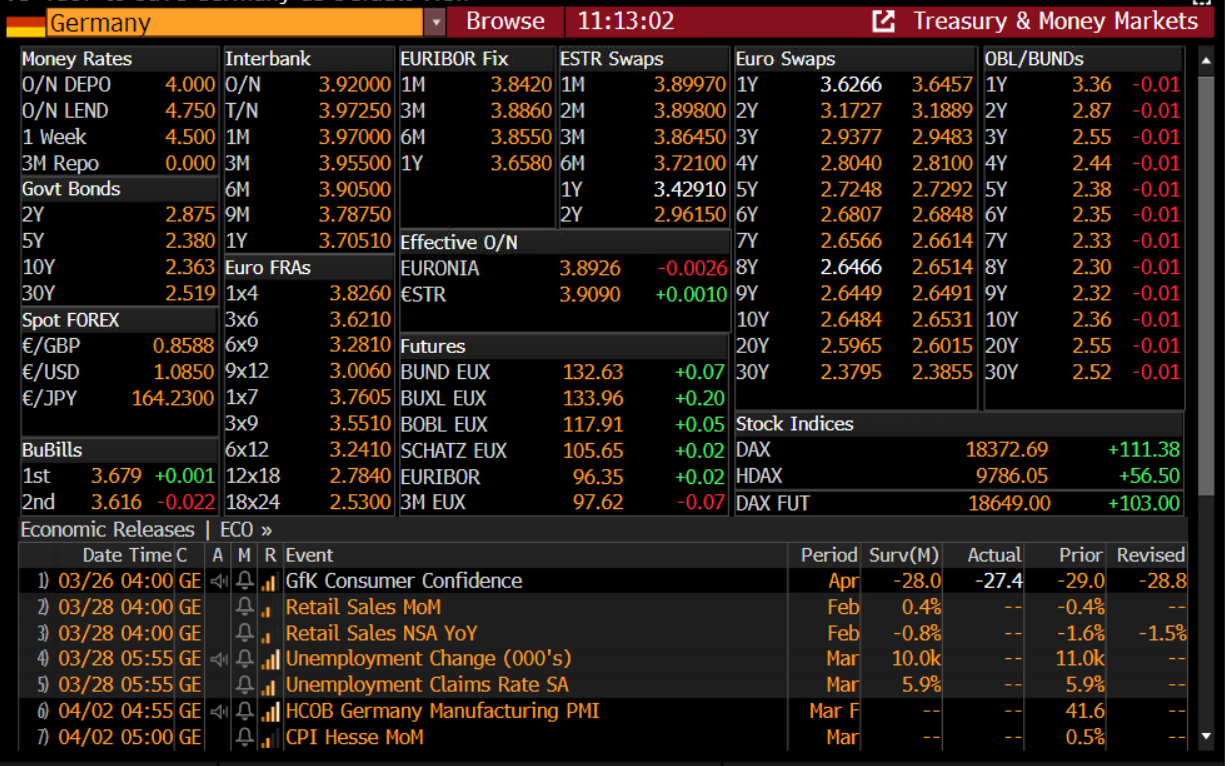Click the Browse button
Screen dimensions: 1225x766
(x=505, y=21)
